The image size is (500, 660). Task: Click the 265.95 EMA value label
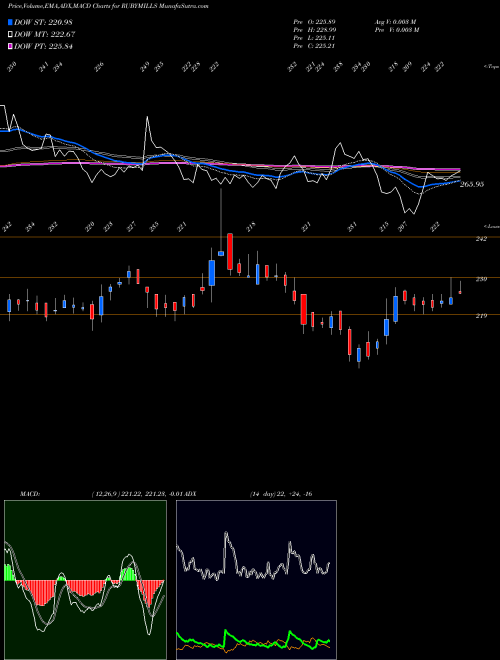pyautogui.click(x=472, y=184)
